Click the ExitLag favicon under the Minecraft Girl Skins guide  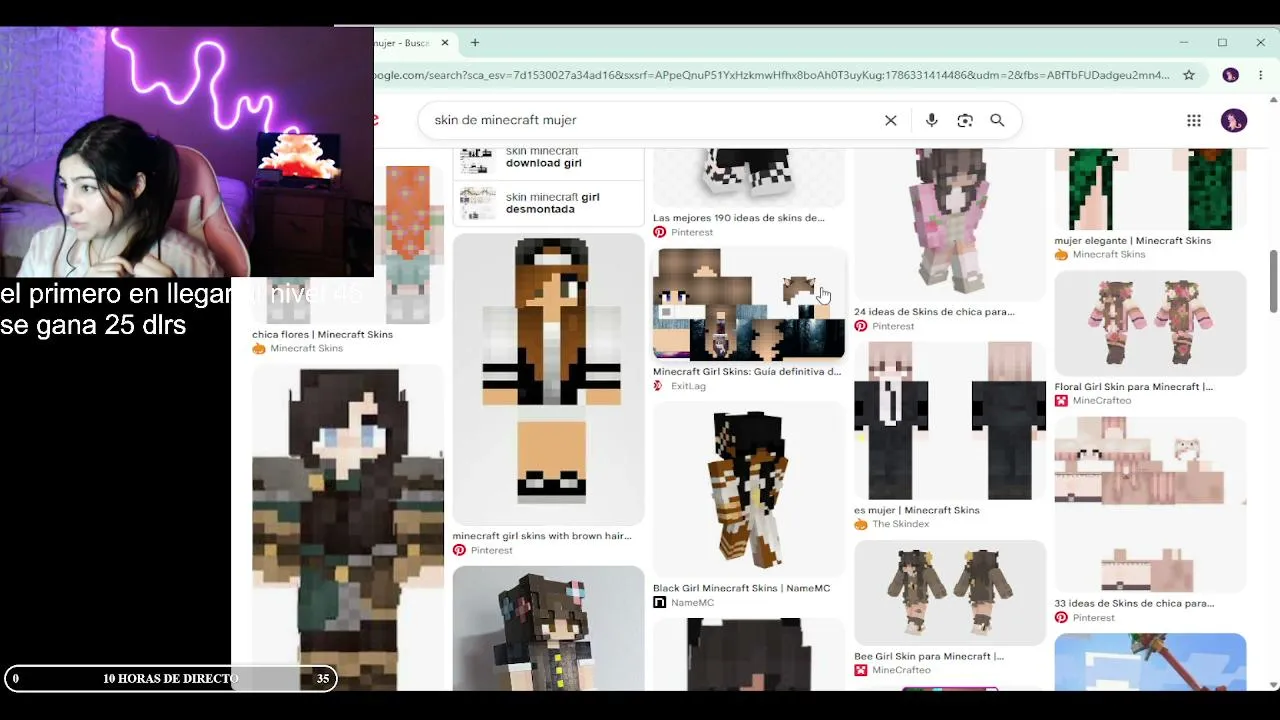pos(659,386)
